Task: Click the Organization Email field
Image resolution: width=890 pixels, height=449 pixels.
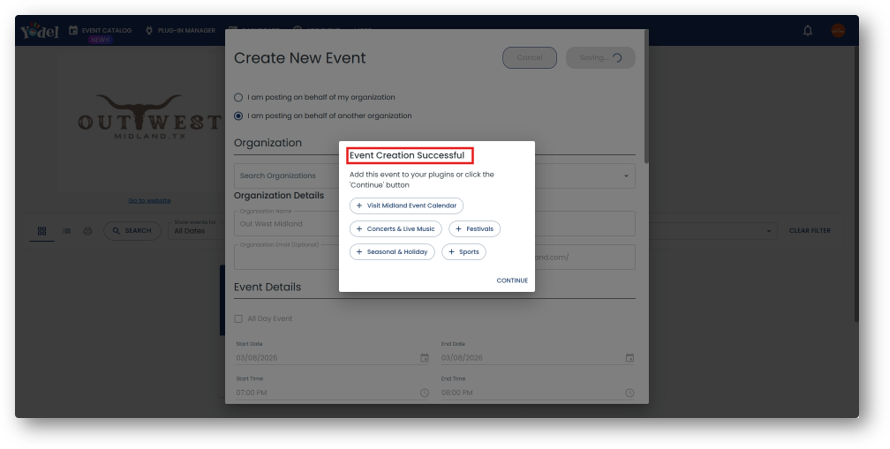Action: 287,257
